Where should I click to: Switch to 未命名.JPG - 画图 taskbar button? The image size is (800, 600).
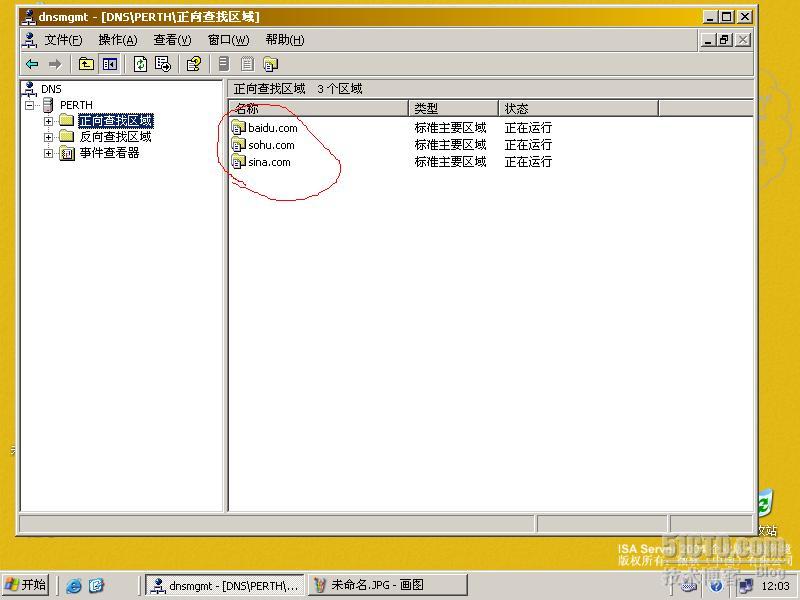[388, 585]
